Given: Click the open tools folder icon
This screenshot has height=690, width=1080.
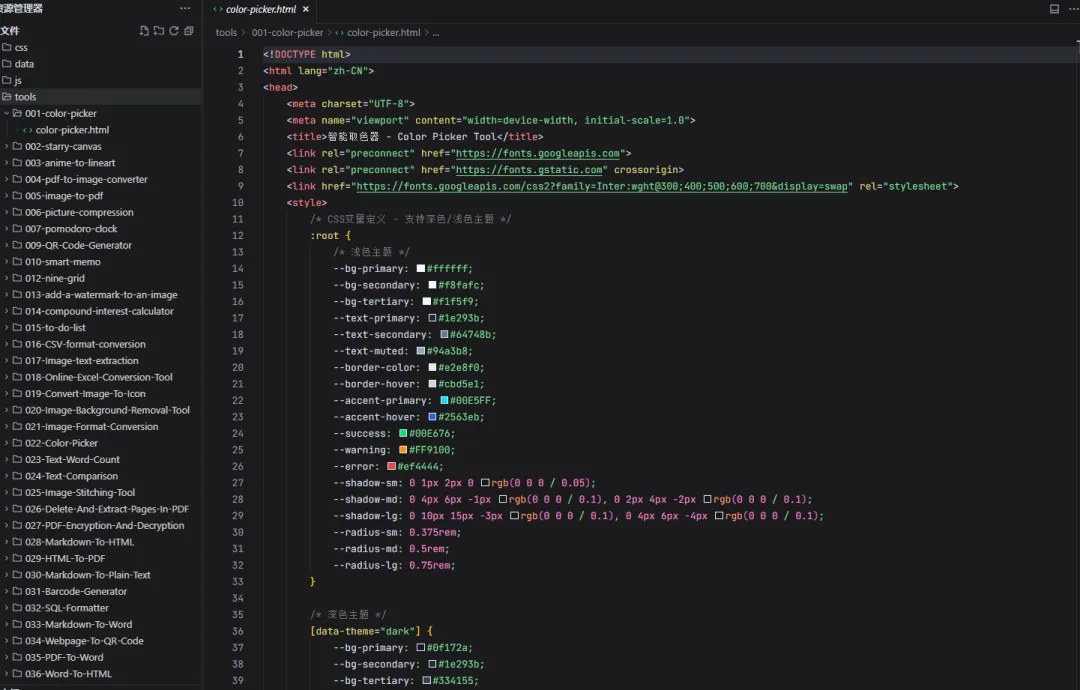Looking at the screenshot, I should click(7, 96).
